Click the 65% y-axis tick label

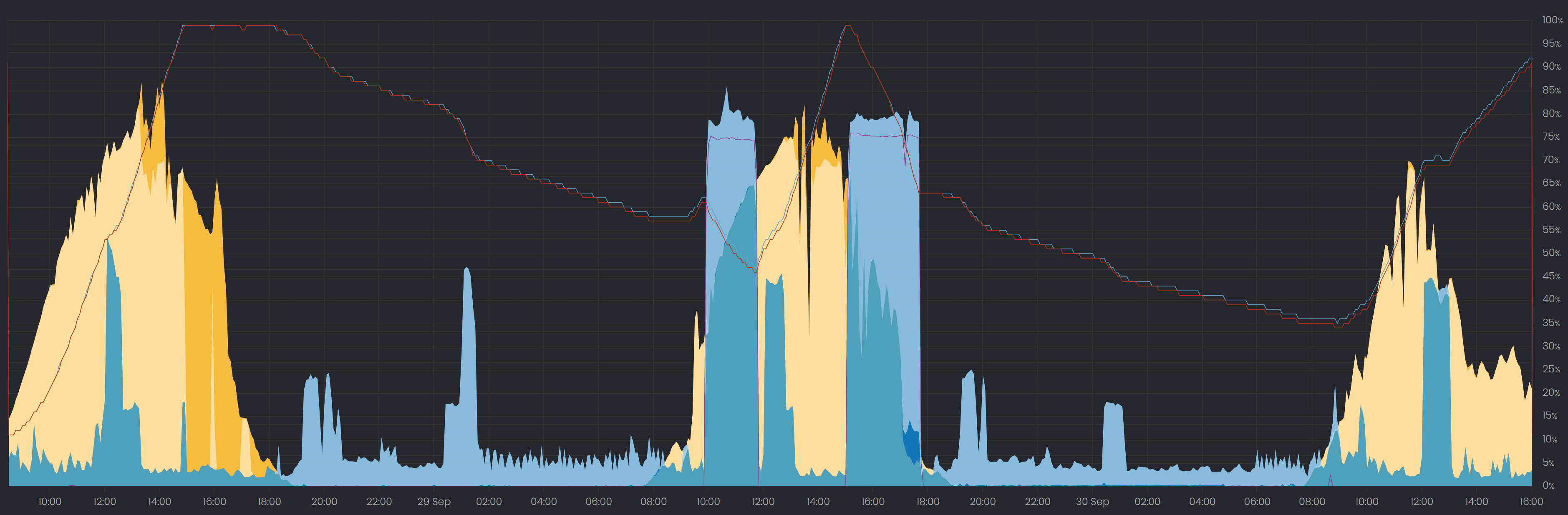tap(1552, 183)
